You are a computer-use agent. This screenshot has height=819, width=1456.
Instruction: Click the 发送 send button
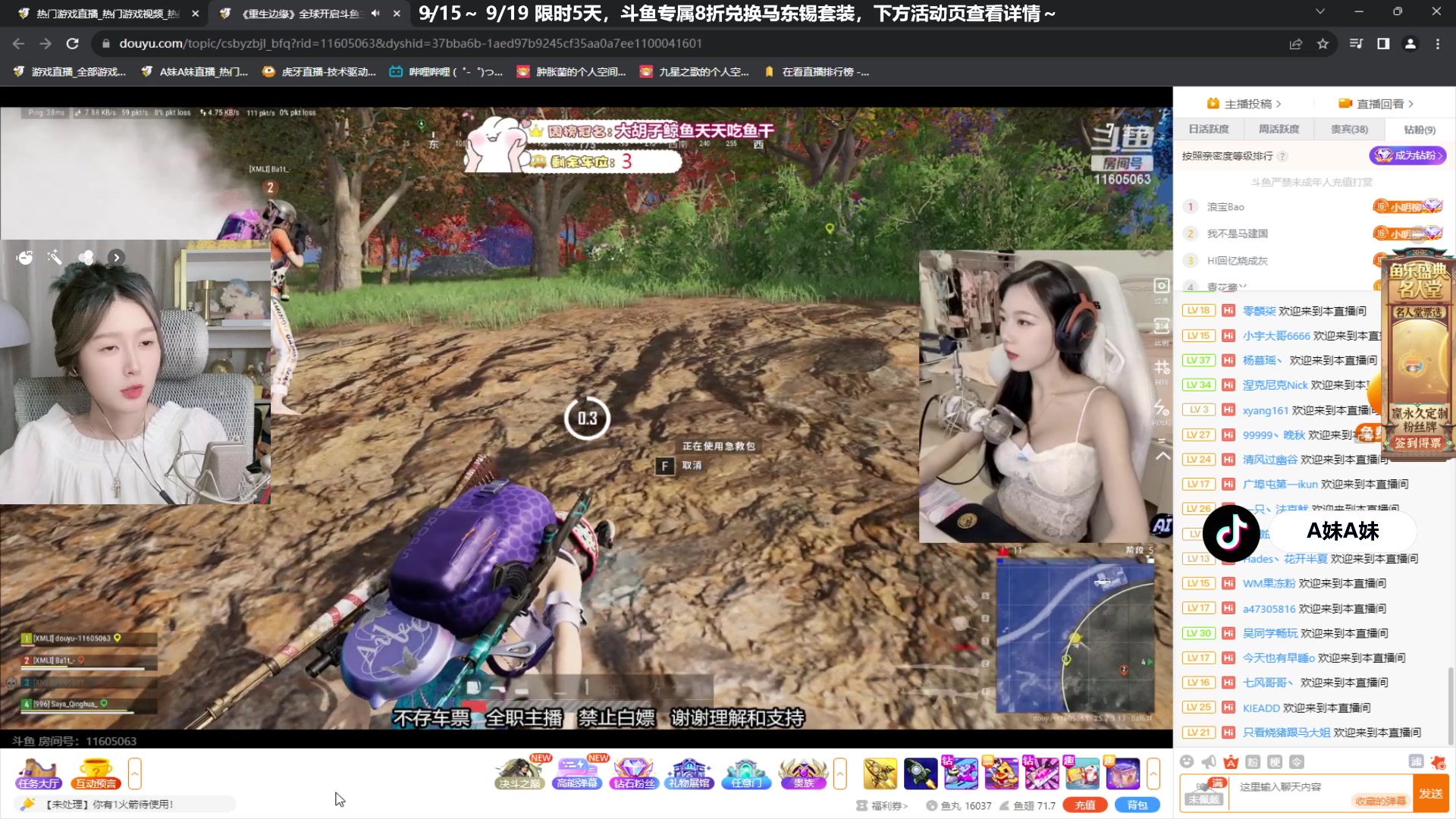[1431, 793]
